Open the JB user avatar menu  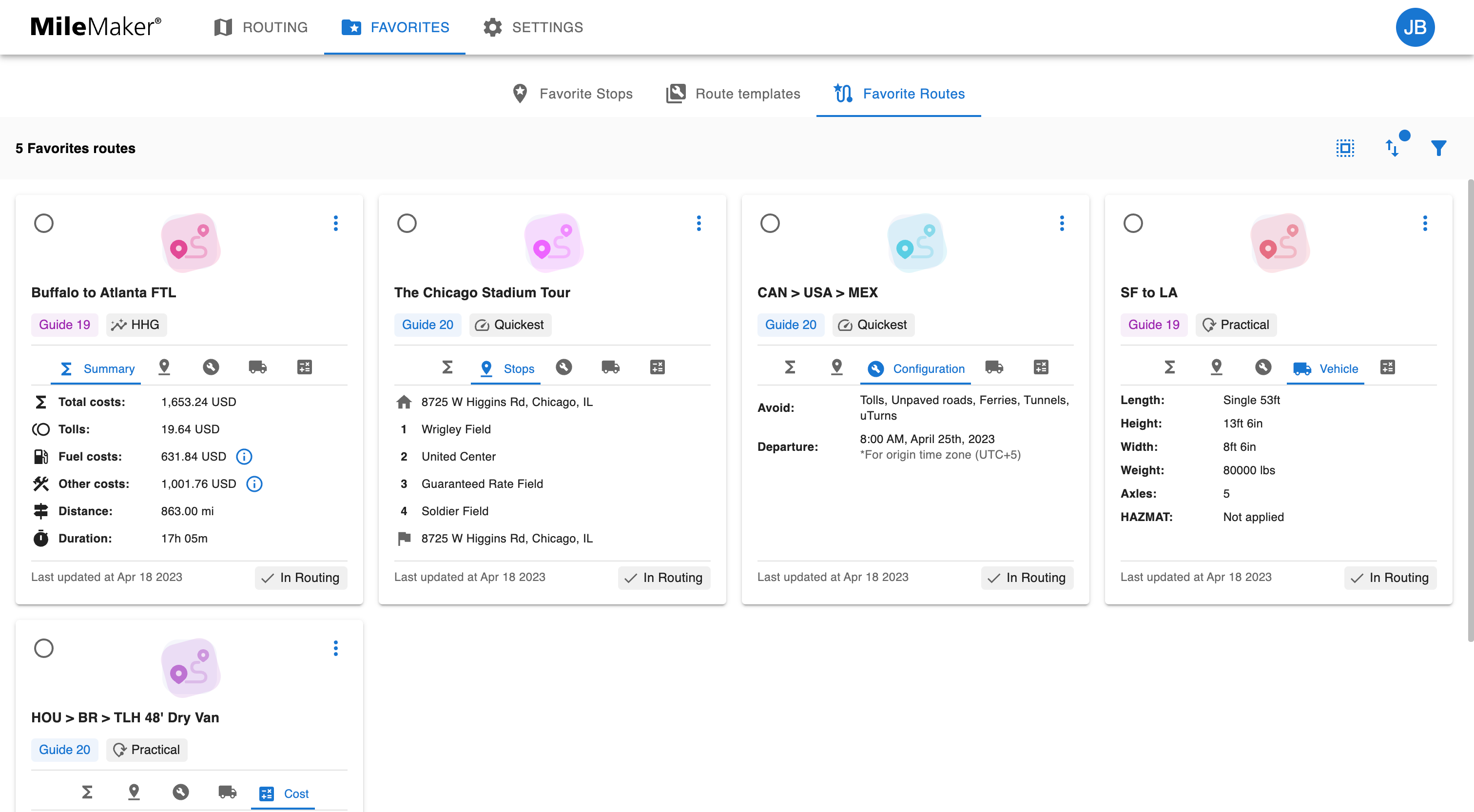pos(1415,27)
